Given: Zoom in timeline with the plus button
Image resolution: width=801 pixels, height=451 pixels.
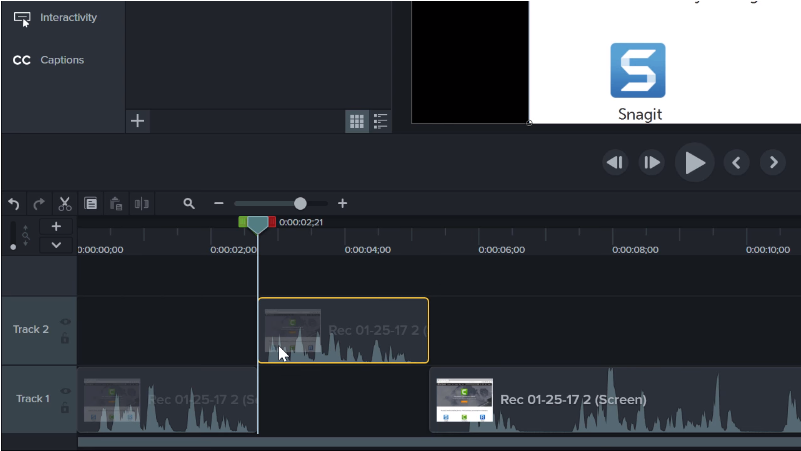Looking at the screenshot, I should click(342, 204).
